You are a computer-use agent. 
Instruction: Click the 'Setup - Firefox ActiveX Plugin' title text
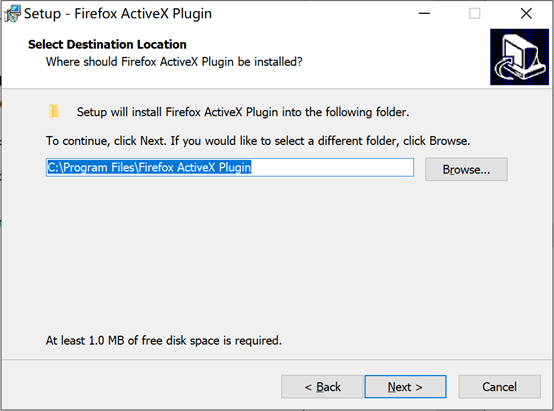118,14
